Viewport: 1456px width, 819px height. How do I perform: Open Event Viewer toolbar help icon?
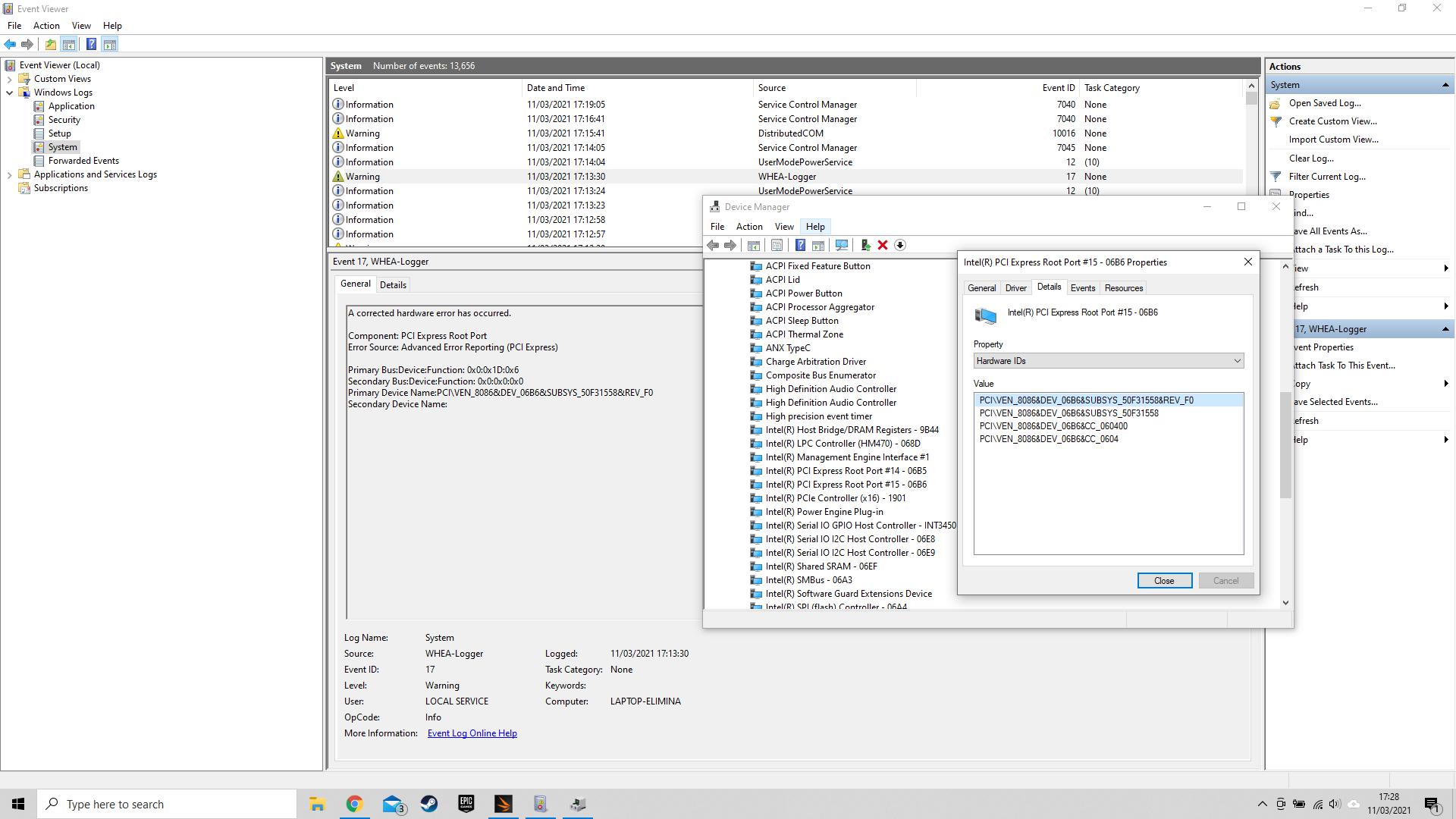(x=91, y=45)
